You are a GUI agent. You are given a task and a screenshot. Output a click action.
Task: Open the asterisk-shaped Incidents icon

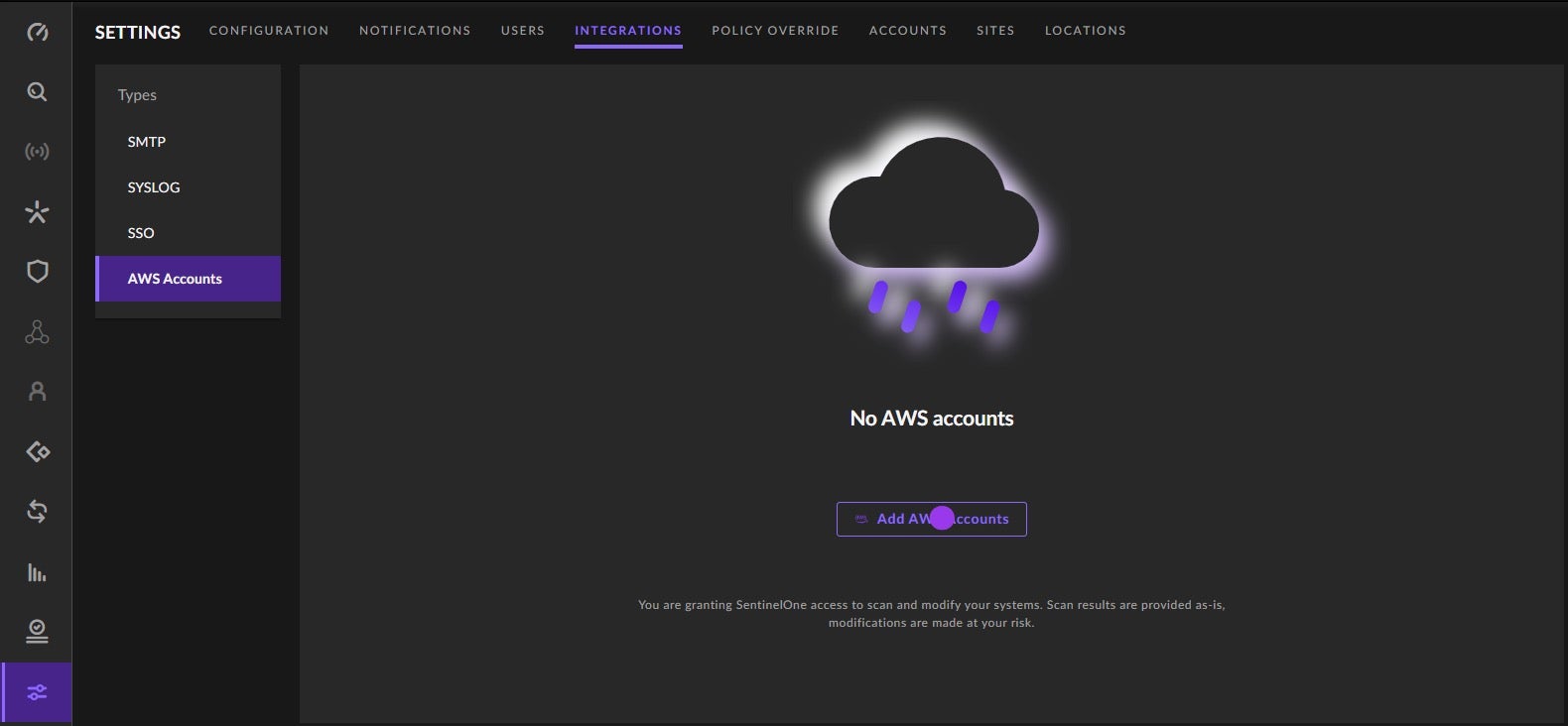click(x=37, y=212)
